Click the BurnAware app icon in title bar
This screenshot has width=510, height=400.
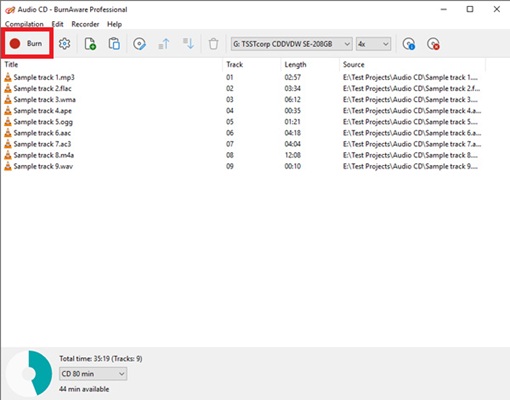tap(10, 10)
